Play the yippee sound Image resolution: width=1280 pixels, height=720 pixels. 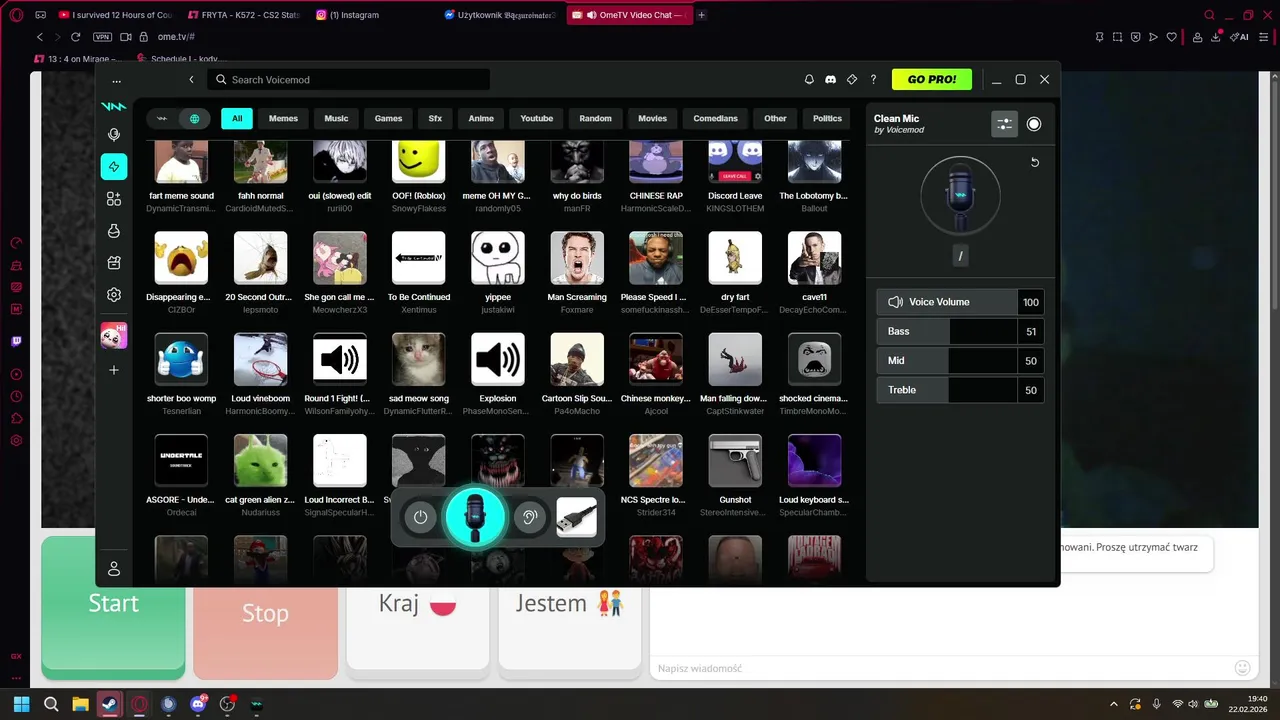point(497,258)
